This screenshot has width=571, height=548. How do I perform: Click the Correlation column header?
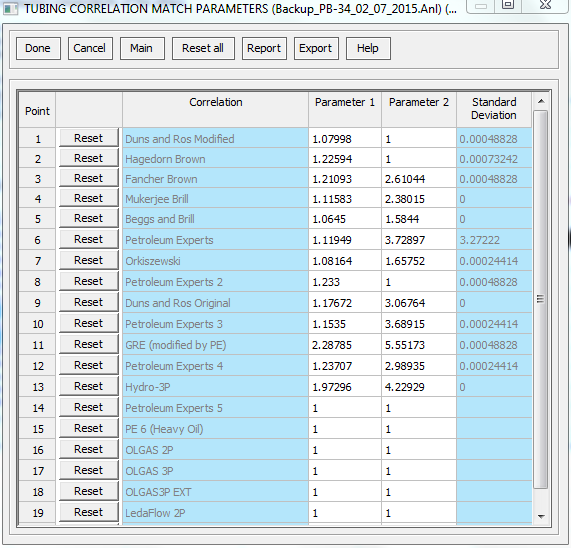[x=216, y=109]
